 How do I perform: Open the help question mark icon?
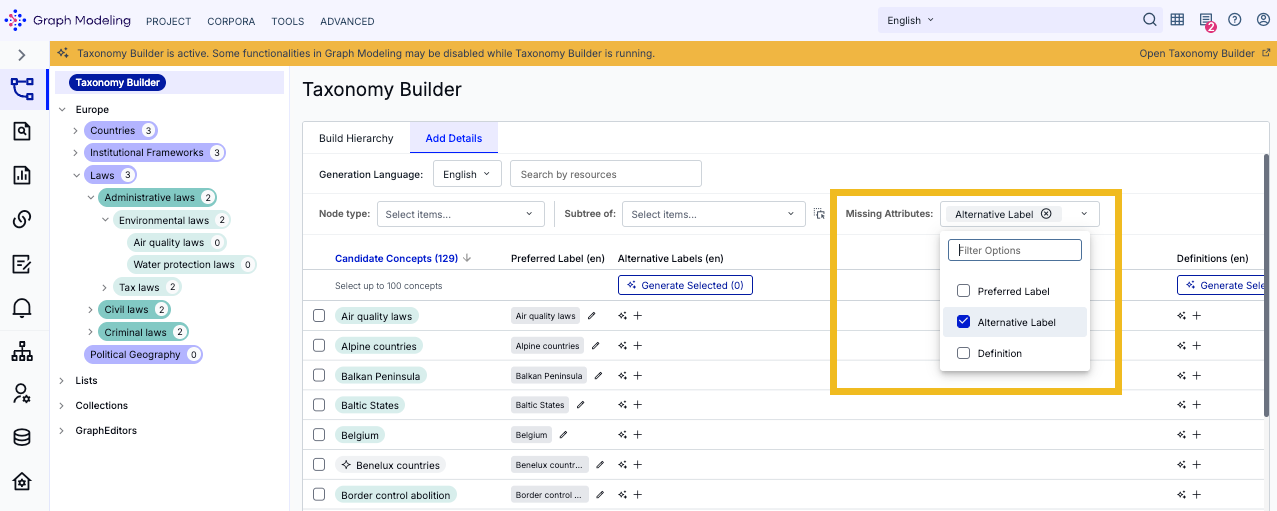click(x=1235, y=20)
